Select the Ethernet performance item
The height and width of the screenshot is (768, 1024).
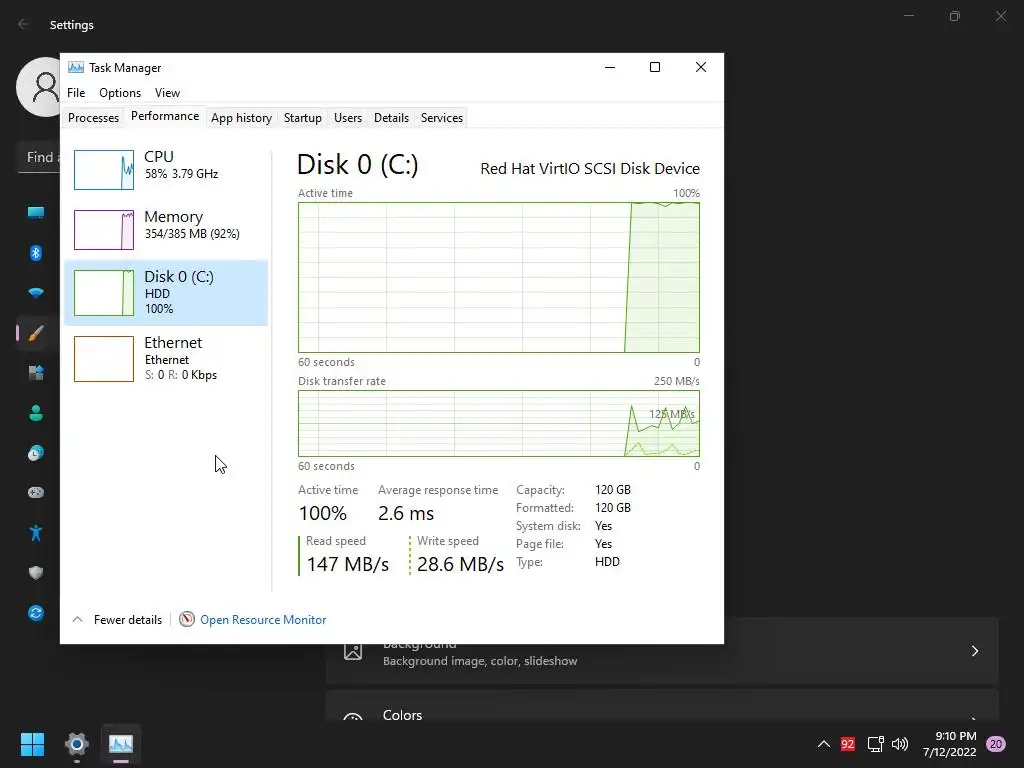coord(166,359)
